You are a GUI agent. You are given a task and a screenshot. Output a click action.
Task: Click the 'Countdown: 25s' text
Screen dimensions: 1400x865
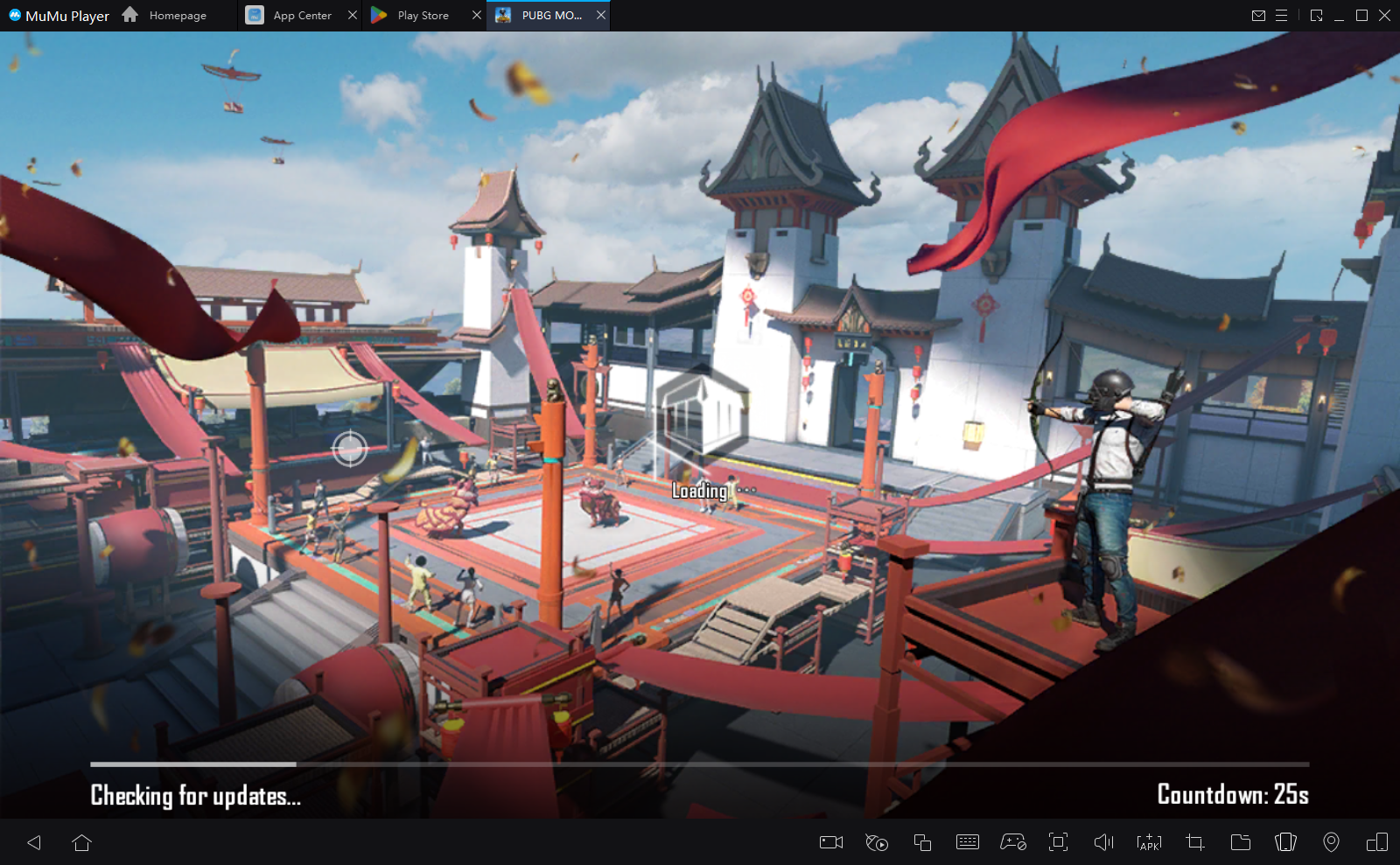click(x=1233, y=794)
